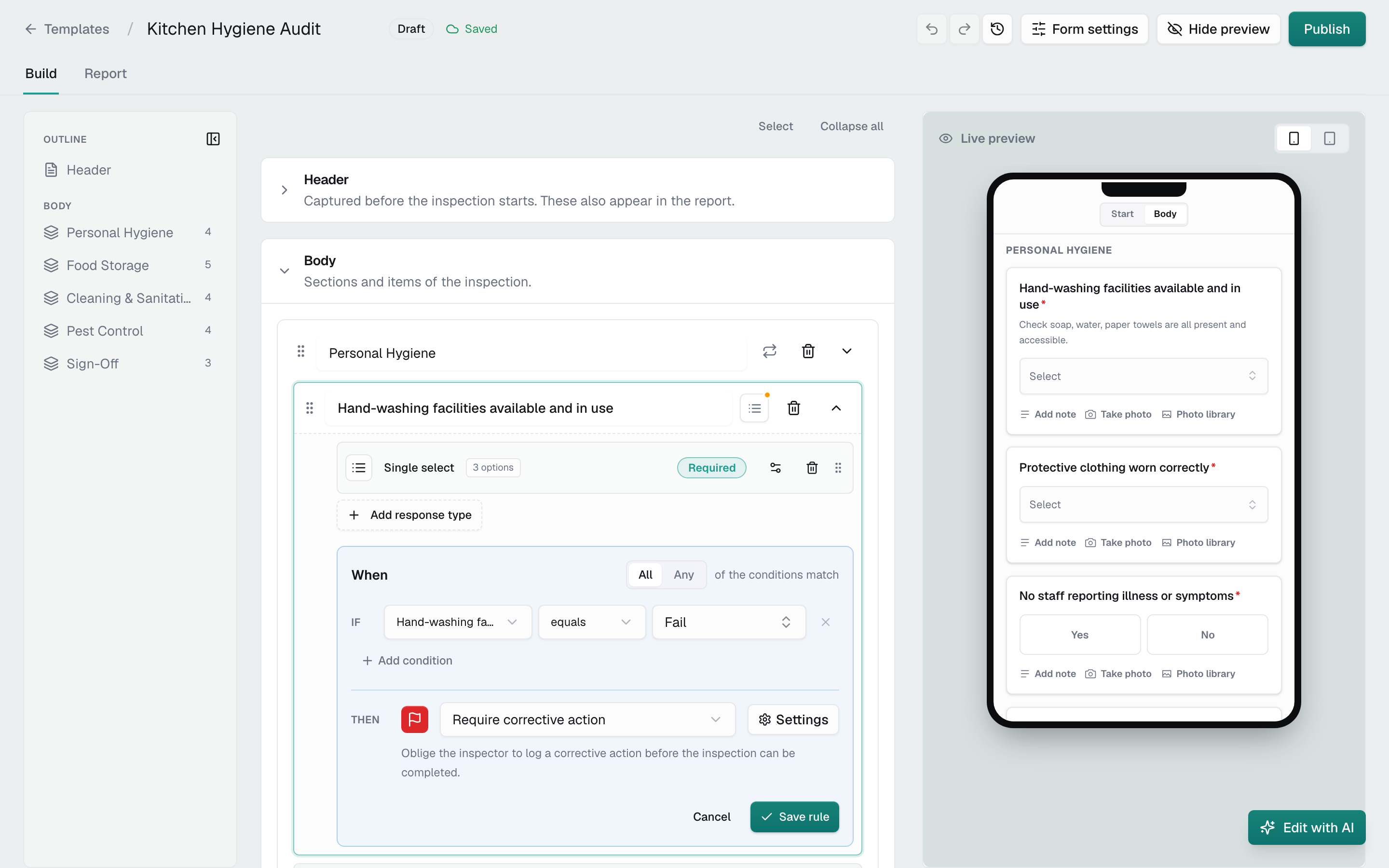Click the redo arrow icon

(x=964, y=29)
